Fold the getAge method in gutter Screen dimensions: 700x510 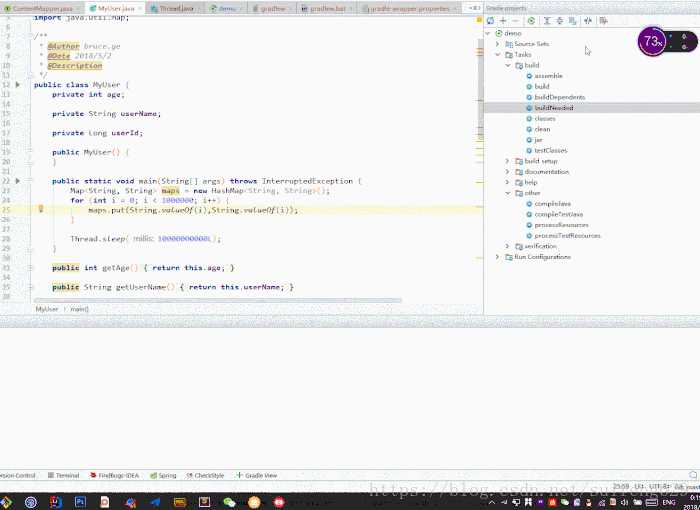pyautogui.click(x=30, y=268)
